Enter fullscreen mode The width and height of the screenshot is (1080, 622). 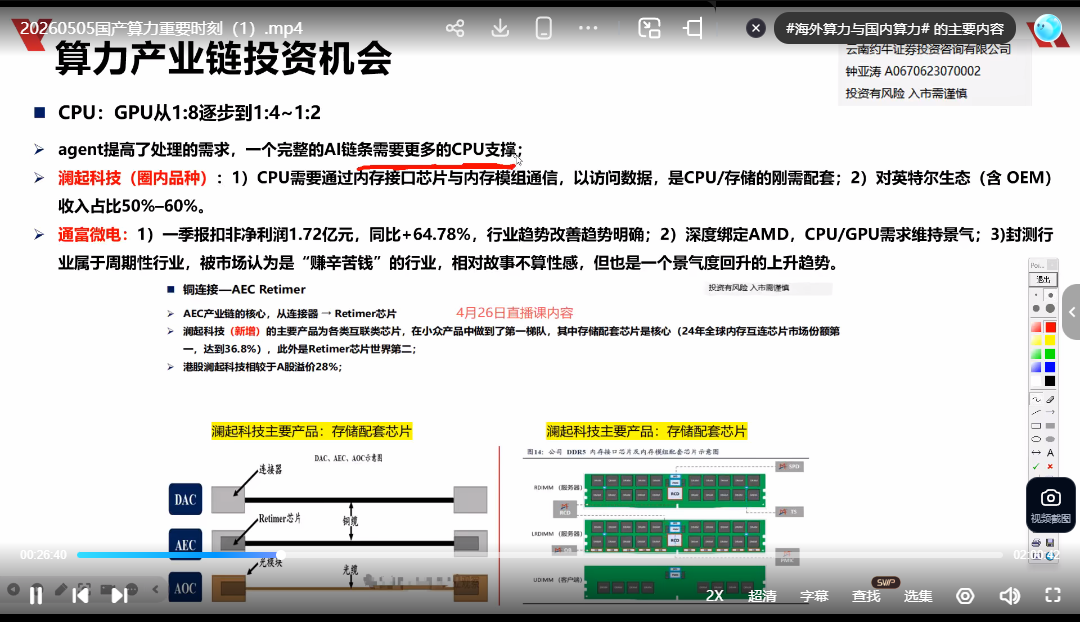1052,595
